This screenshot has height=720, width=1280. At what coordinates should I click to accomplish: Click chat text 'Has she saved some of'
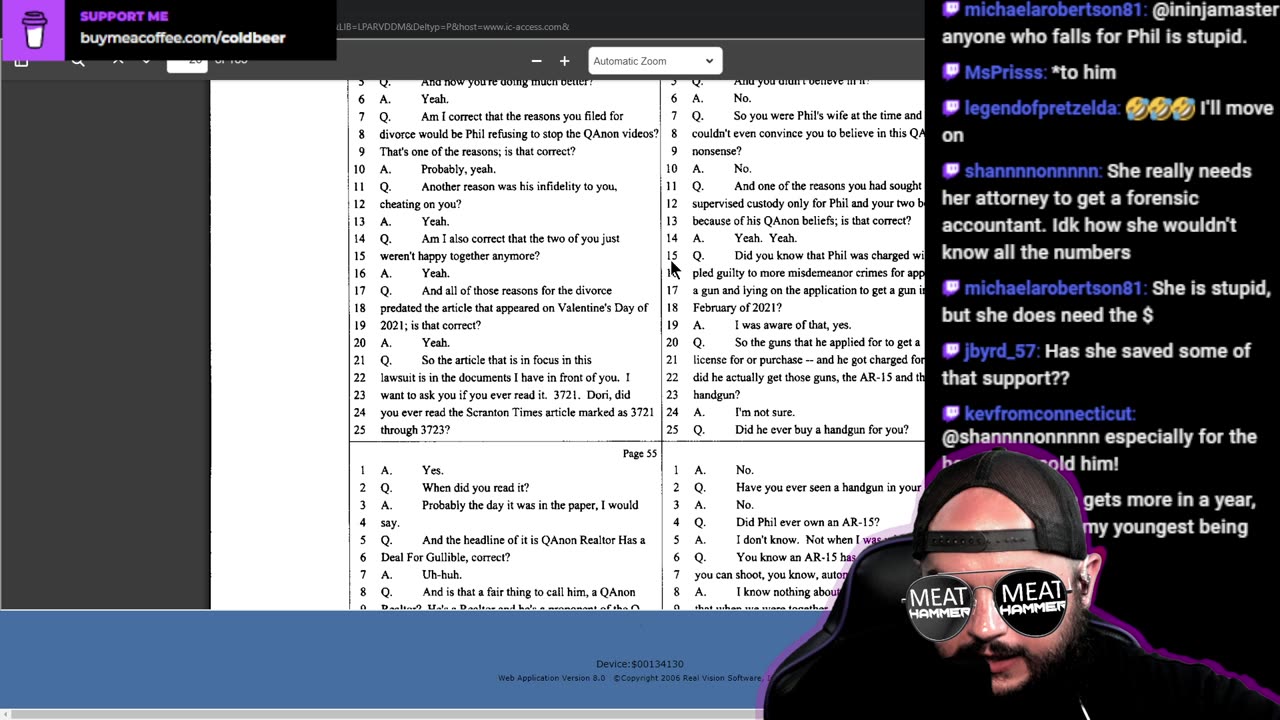tap(1148, 351)
